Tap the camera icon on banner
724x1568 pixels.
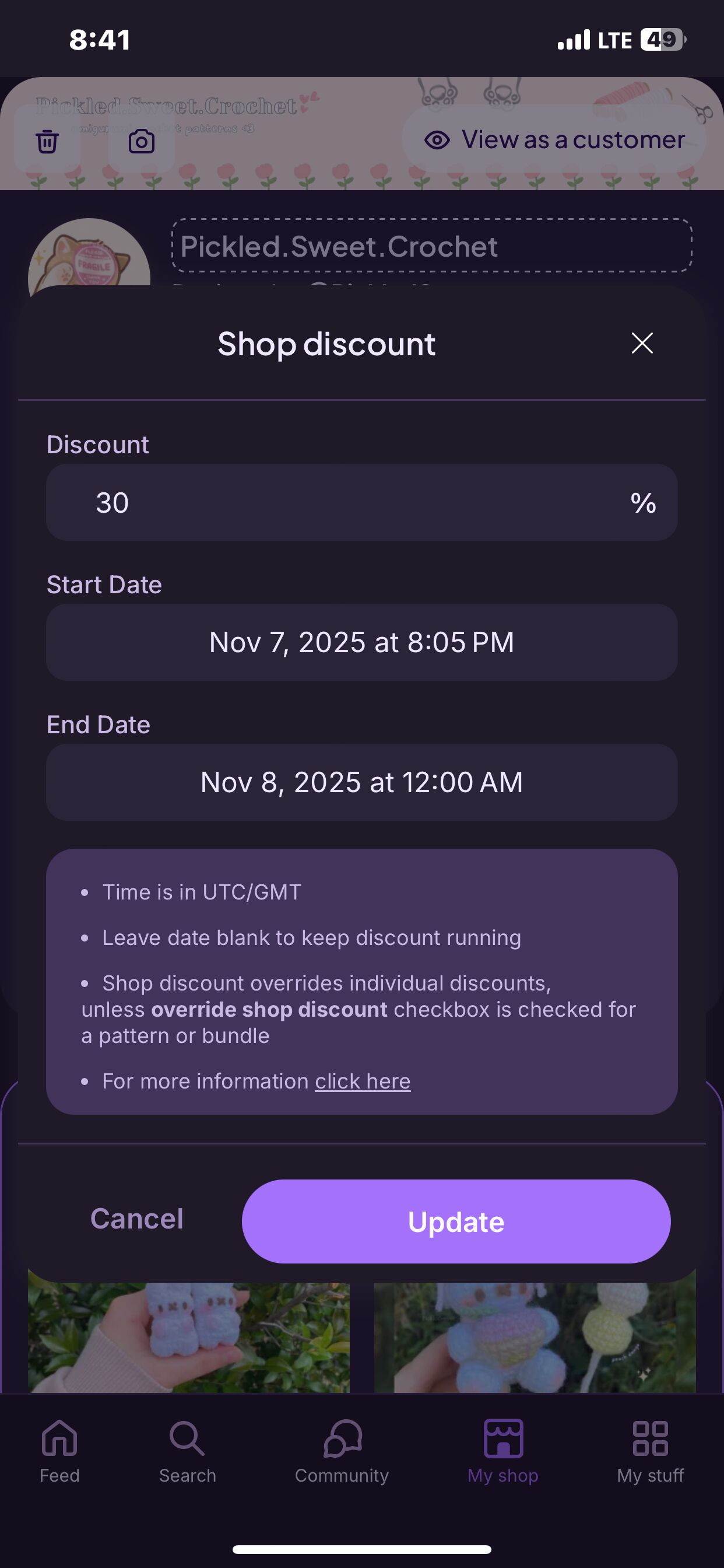click(141, 141)
